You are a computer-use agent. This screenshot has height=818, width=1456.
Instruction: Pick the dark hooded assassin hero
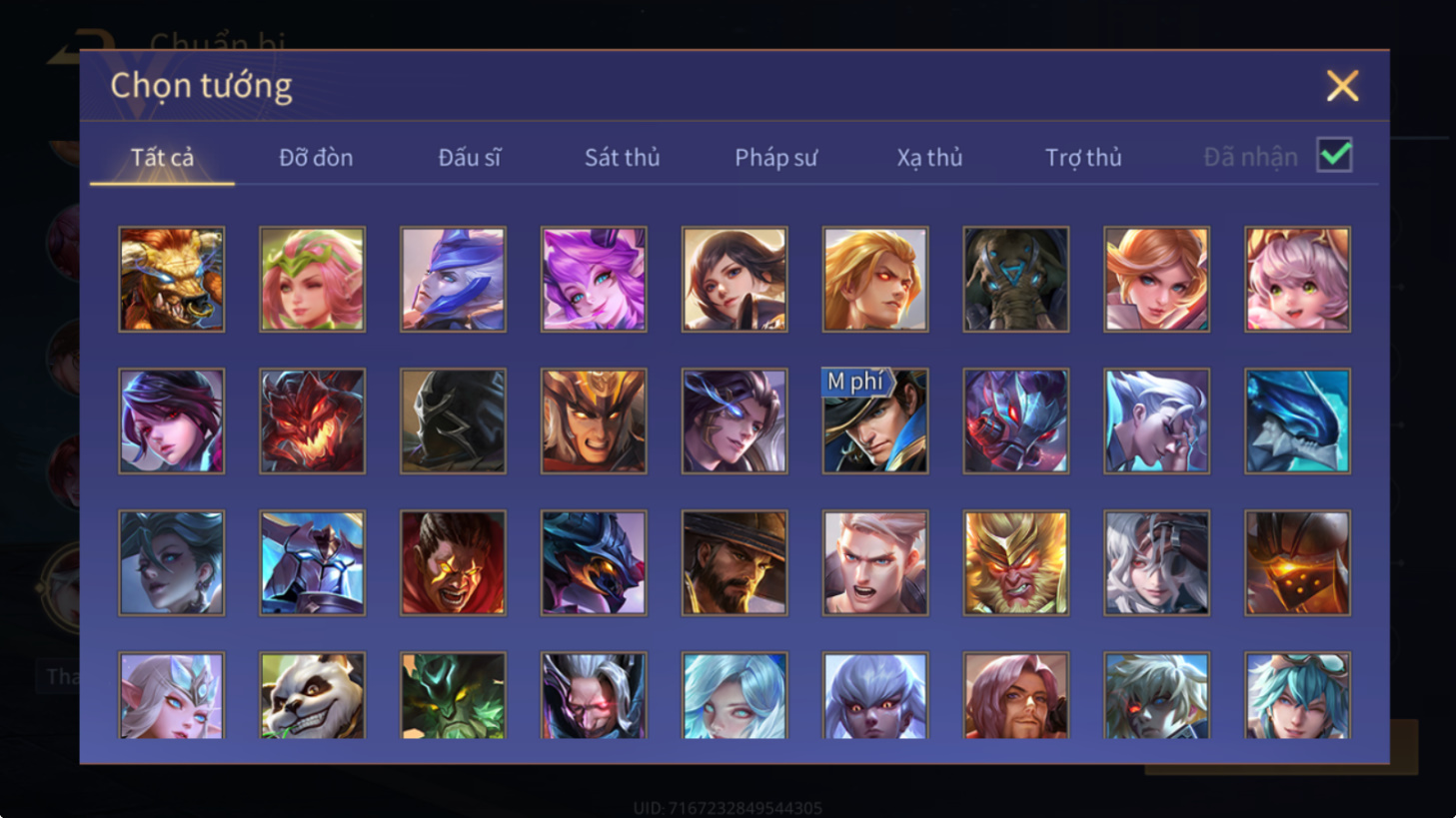point(453,420)
